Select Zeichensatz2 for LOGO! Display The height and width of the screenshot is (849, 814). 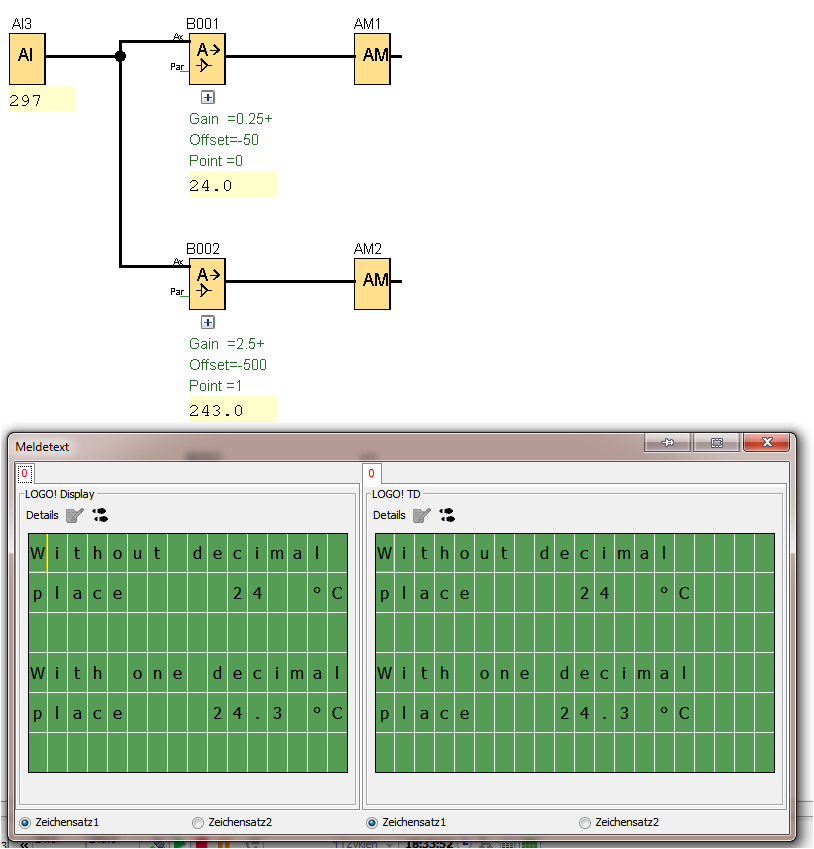point(198,822)
